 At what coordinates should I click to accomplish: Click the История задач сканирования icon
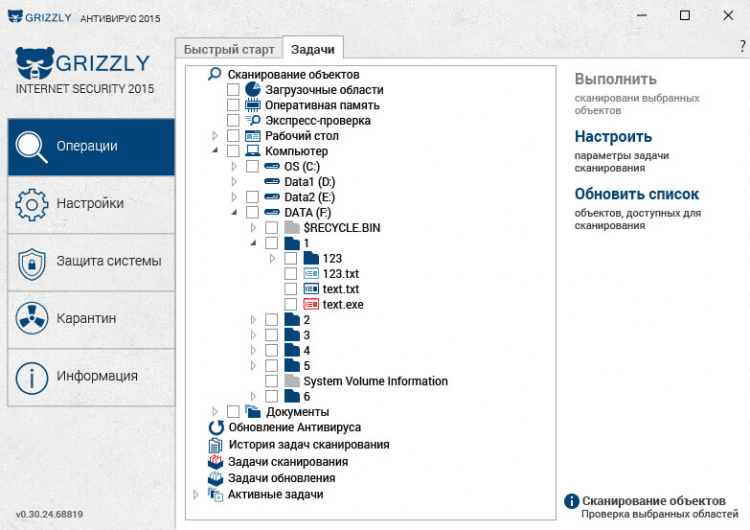(215, 444)
